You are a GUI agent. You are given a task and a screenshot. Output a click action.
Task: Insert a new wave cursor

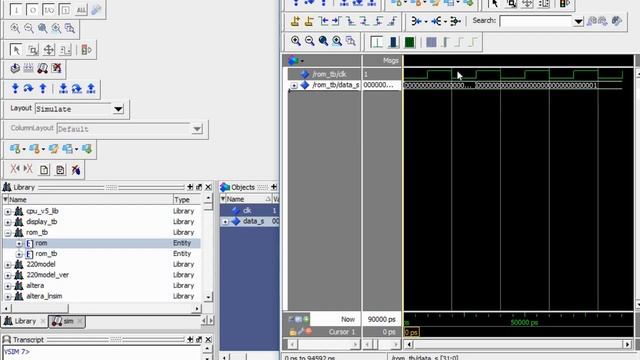coord(295,21)
